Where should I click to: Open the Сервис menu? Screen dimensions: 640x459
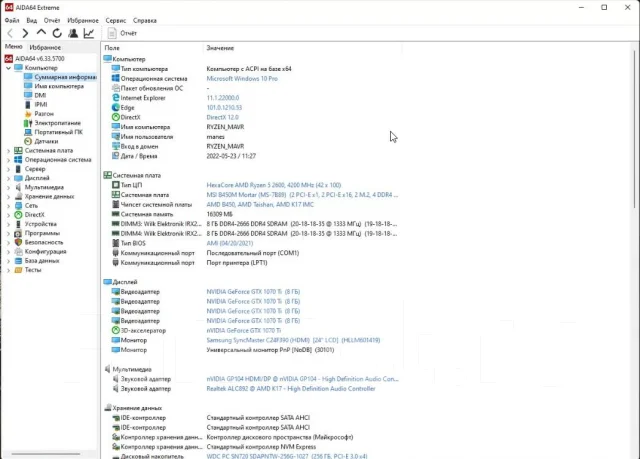[x=116, y=20]
